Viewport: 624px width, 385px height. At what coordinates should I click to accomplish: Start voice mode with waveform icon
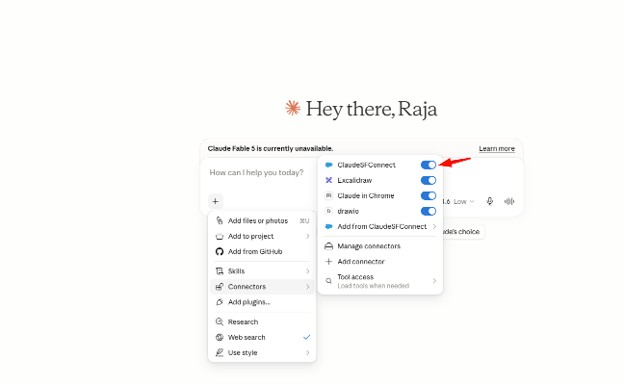pyautogui.click(x=509, y=201)
